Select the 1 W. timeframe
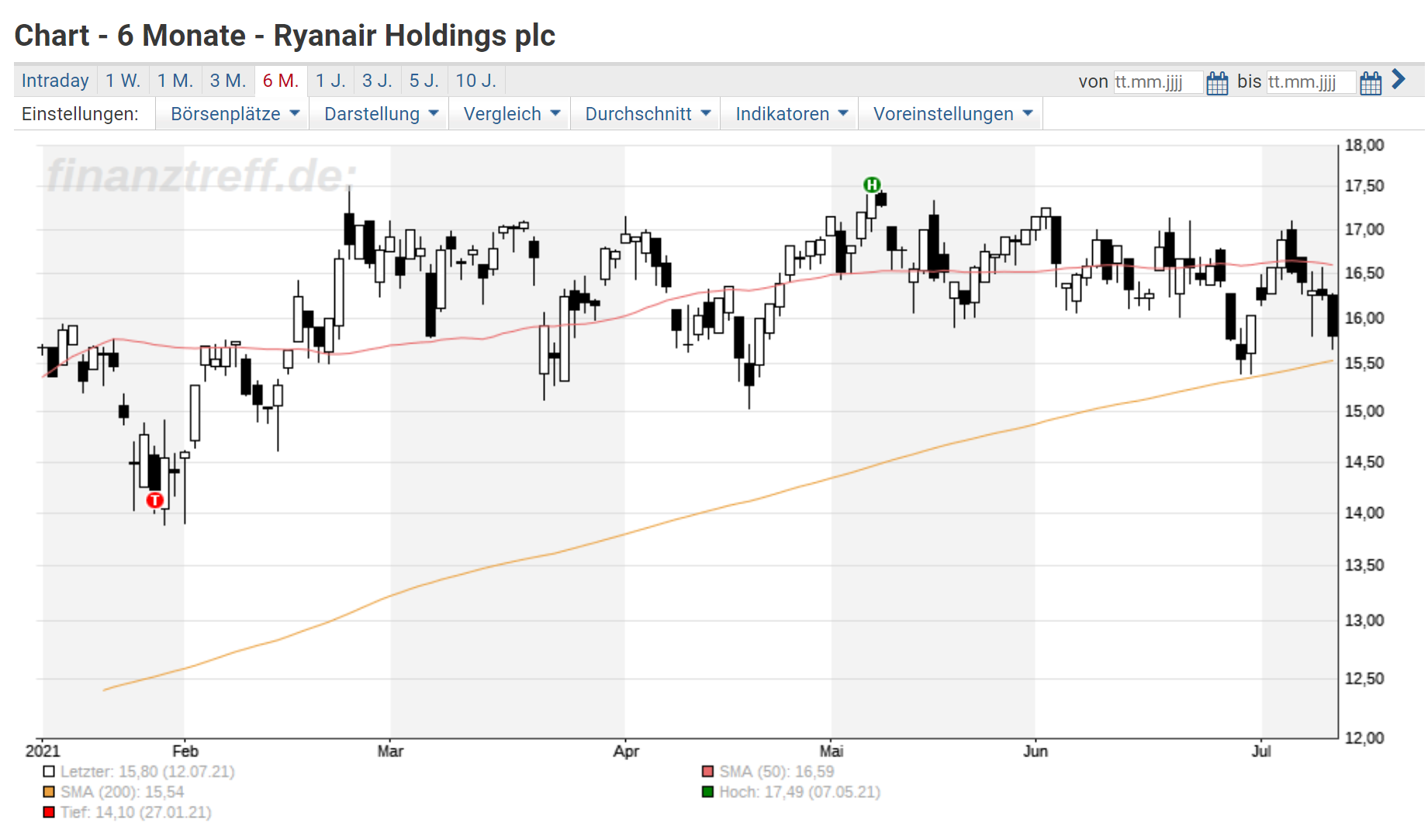 123,81
